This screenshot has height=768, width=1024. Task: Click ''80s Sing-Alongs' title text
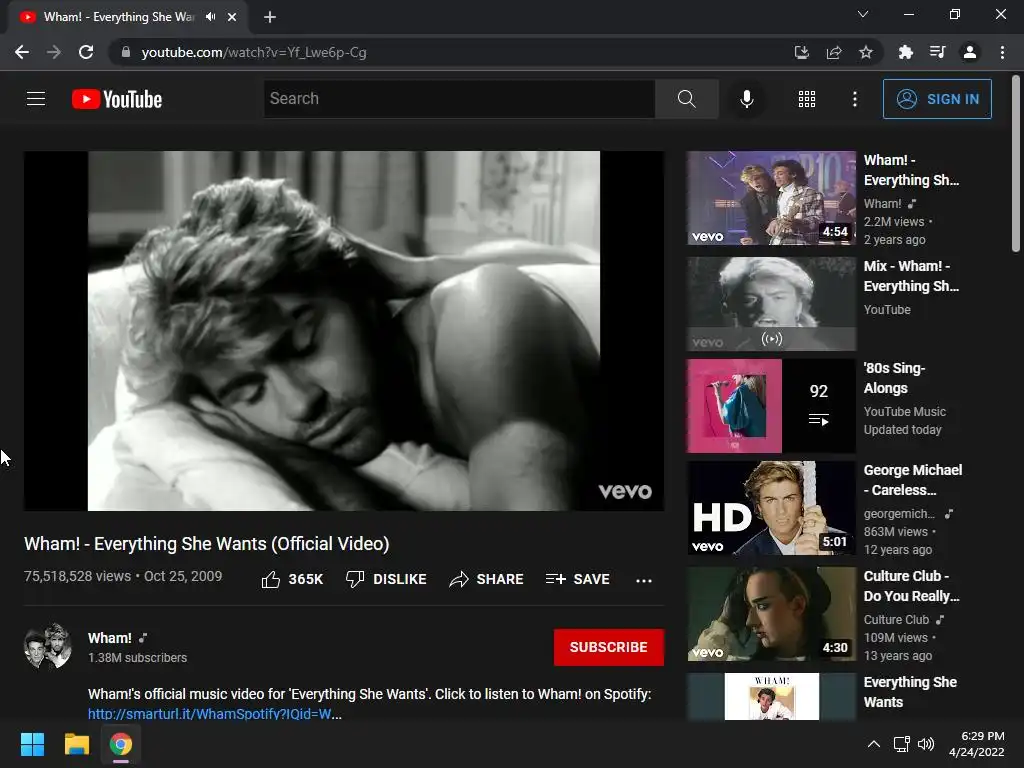click(x=895, y=378)
